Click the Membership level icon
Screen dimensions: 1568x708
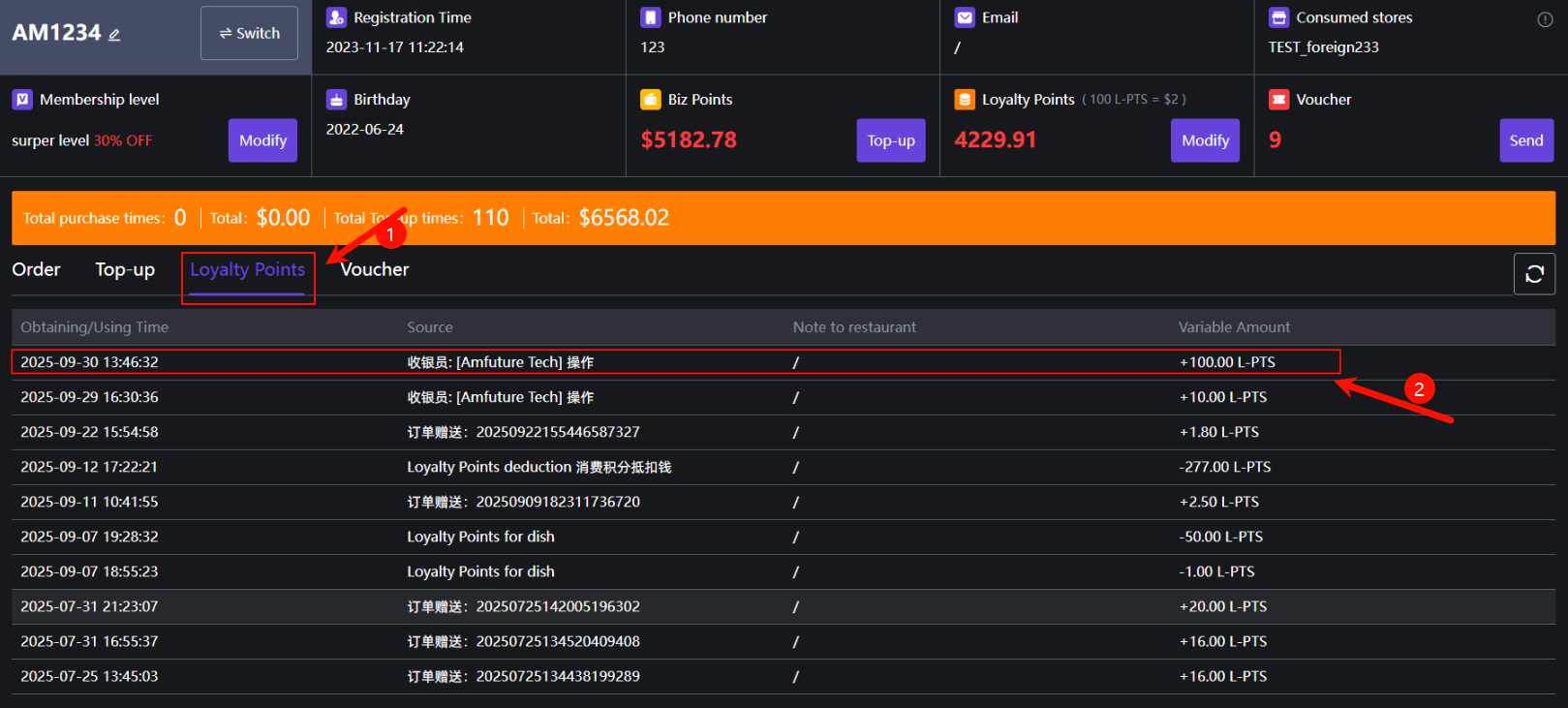point(22,100)
